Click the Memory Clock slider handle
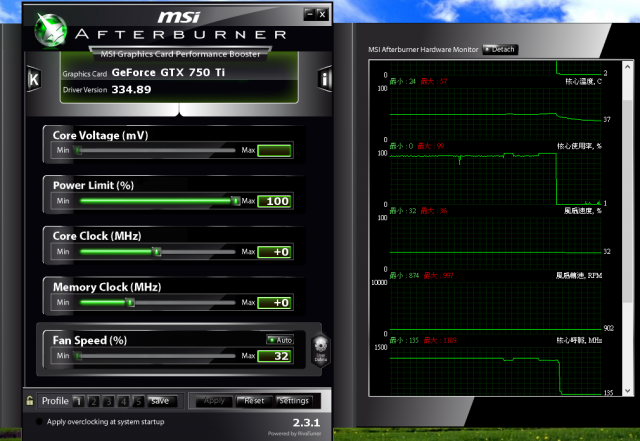The width and height of the screenshot is (640, 441). [x=130, y=302]
